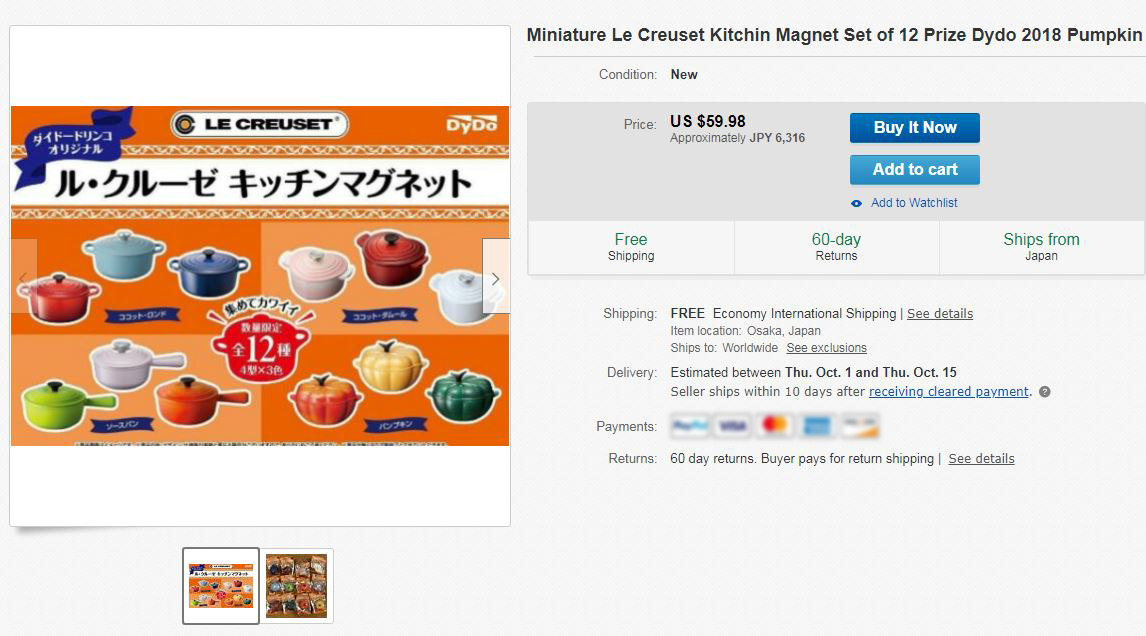Click the Discover payment icon

pyautogui.click(x=859, y=427)
